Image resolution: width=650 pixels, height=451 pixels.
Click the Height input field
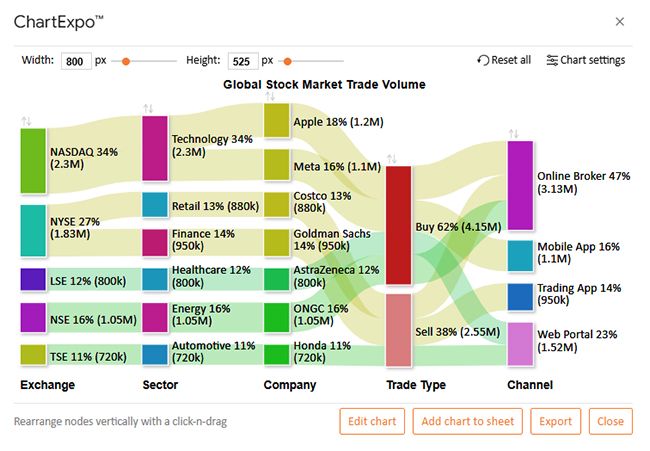coord(243,61)
